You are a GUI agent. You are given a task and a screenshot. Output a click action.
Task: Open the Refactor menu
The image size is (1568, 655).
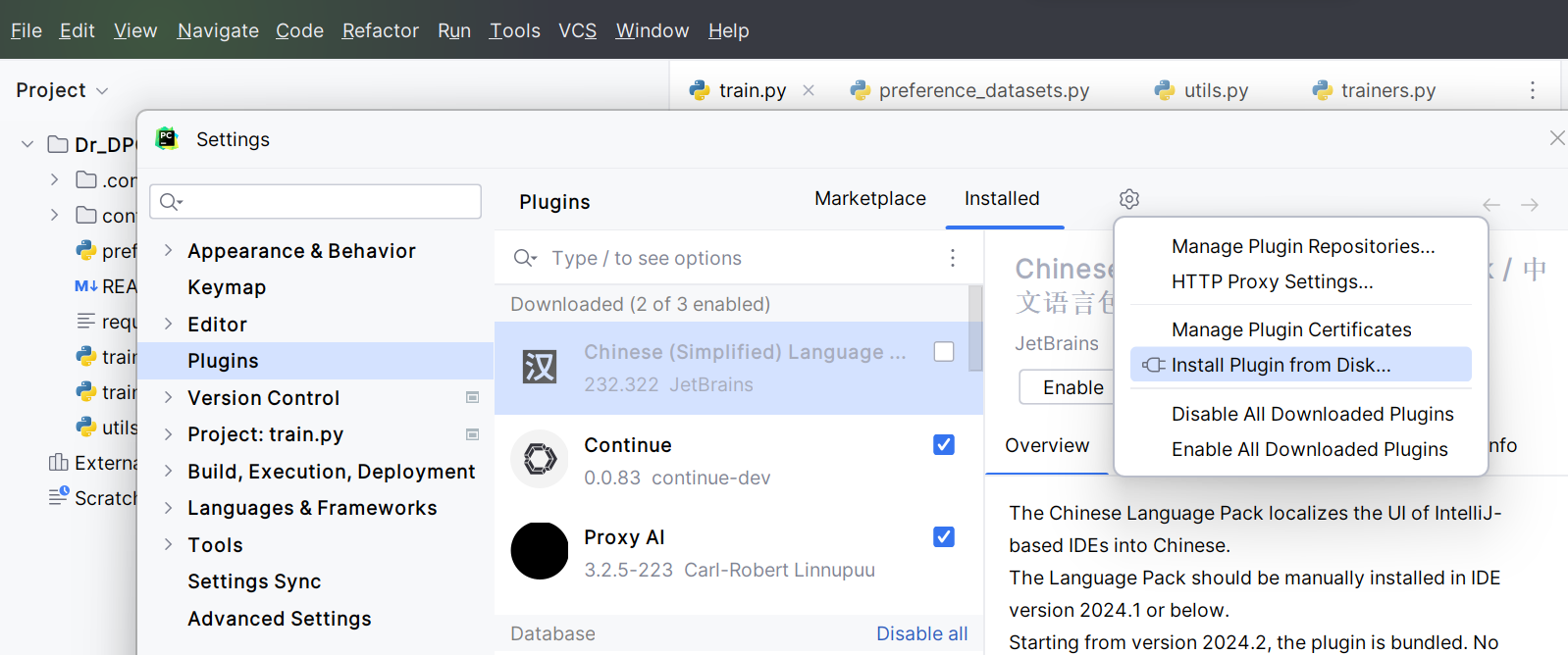point(381,30)
